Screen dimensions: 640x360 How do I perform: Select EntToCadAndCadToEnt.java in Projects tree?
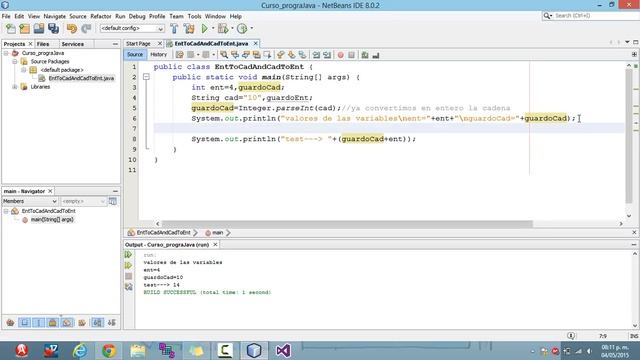(x=81, y=78)
